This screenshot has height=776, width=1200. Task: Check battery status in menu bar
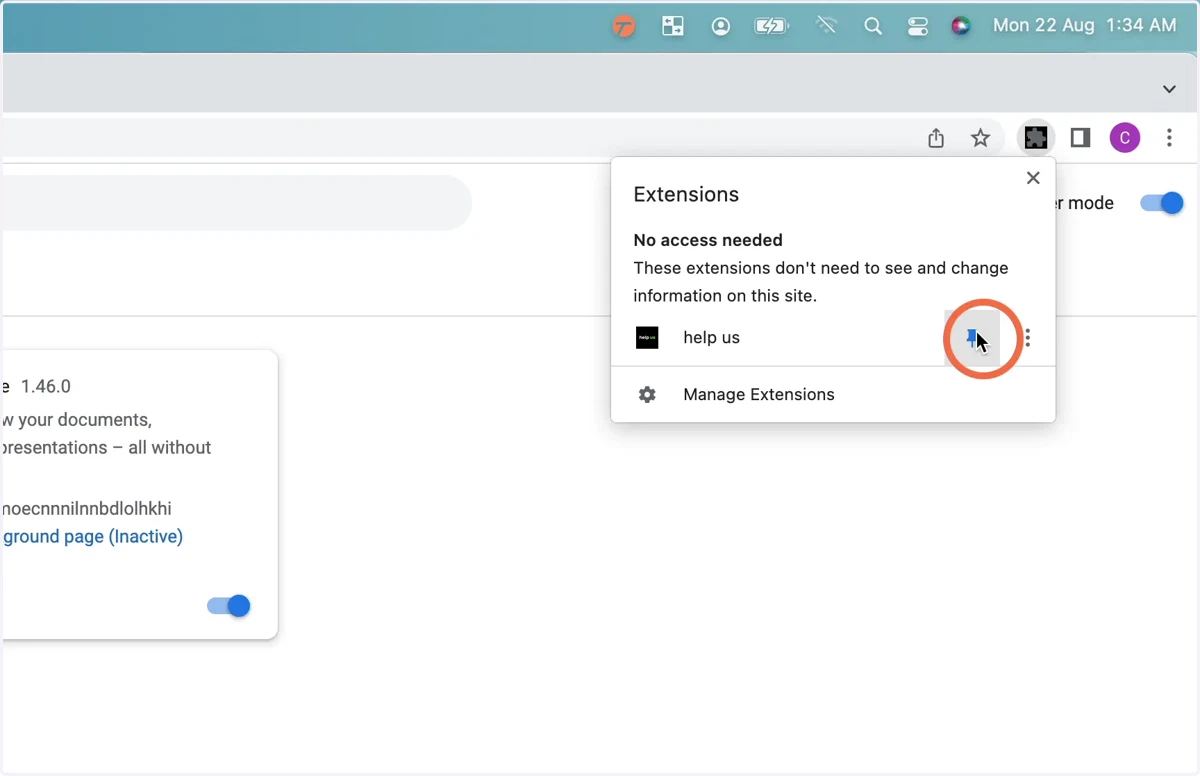coord(771,26)
